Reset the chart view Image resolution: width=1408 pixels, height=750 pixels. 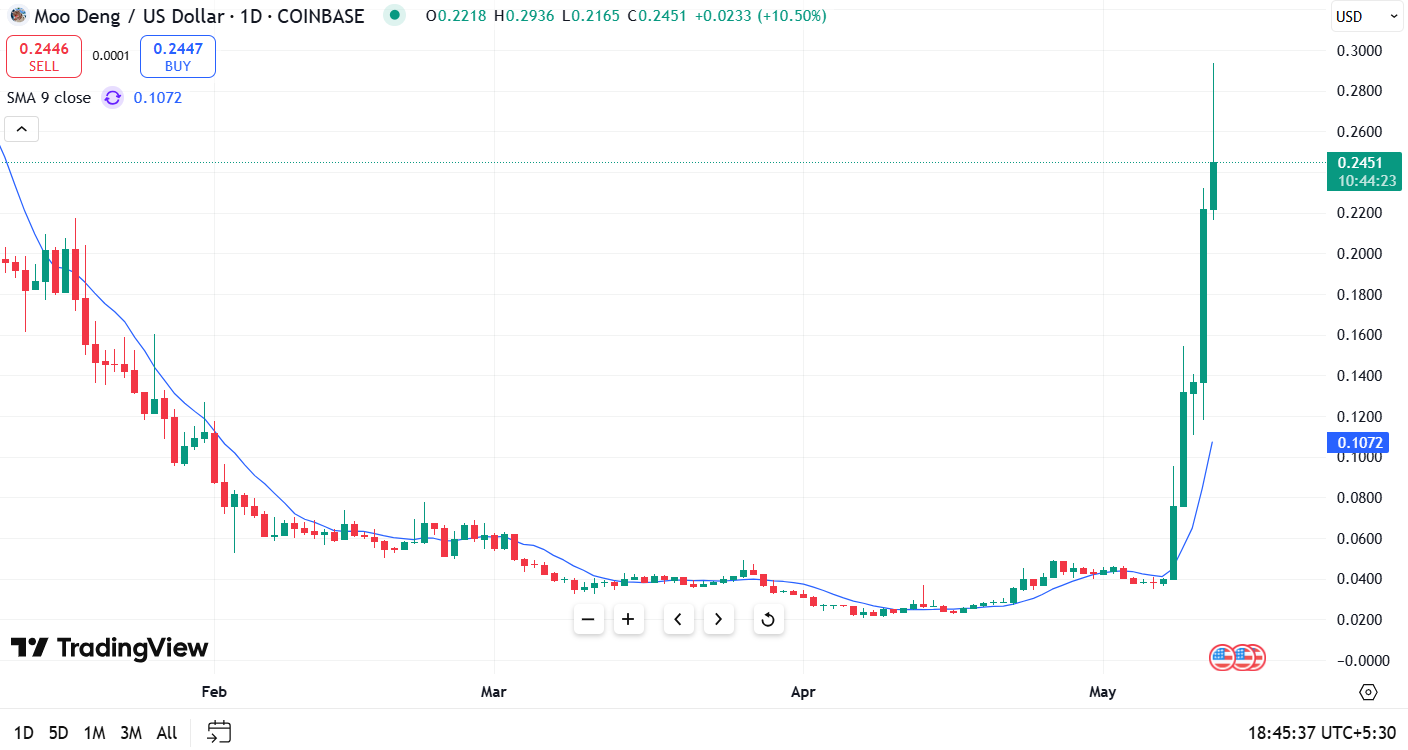point(768,619)
